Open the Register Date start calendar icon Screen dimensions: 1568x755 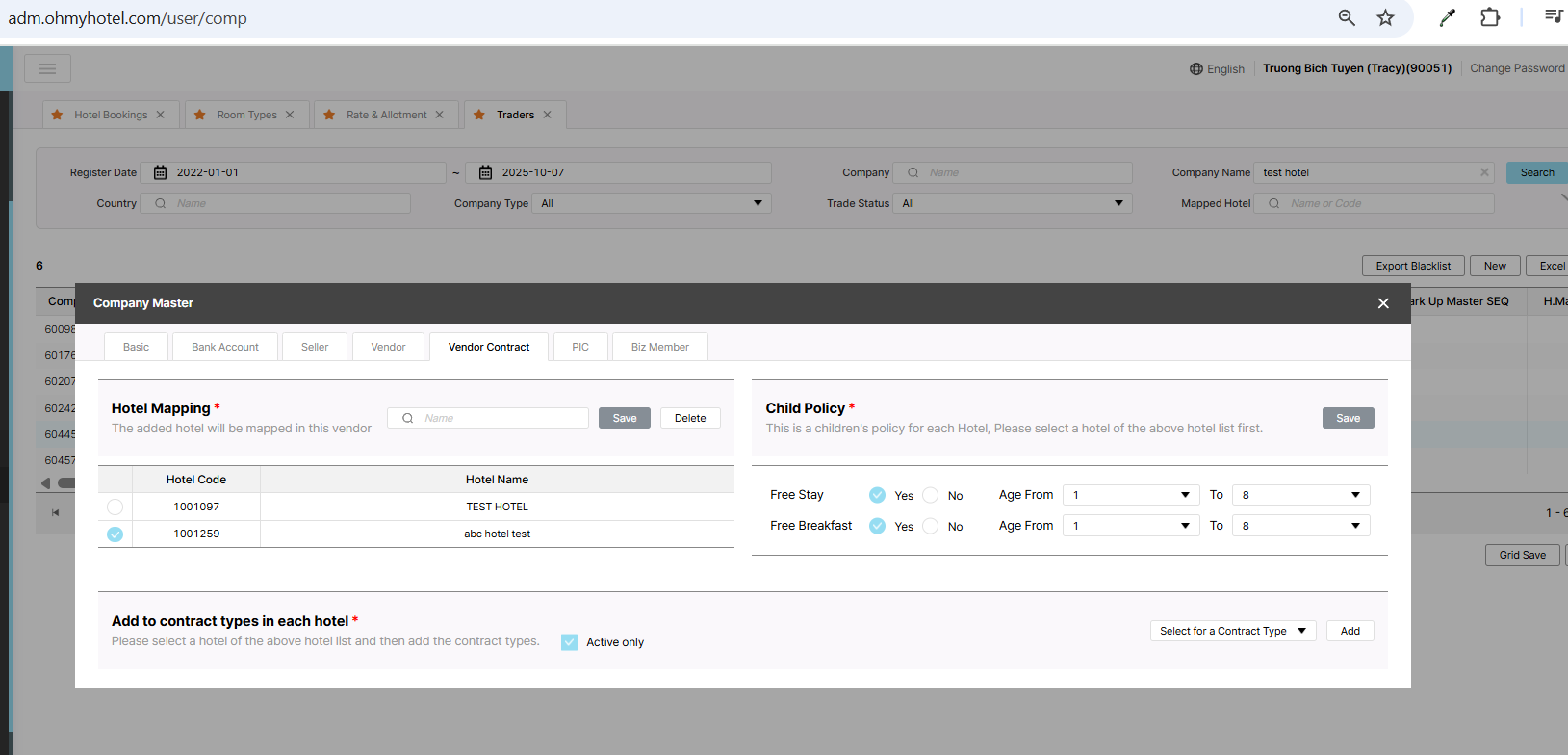(x=161, y=173)
